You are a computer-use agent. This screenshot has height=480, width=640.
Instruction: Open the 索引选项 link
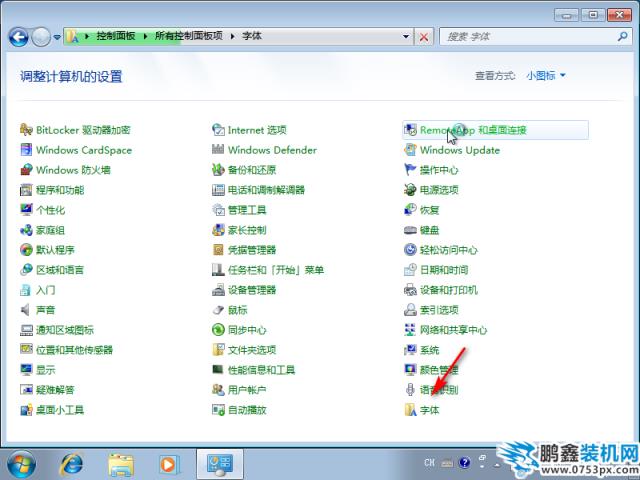point(439,310)
